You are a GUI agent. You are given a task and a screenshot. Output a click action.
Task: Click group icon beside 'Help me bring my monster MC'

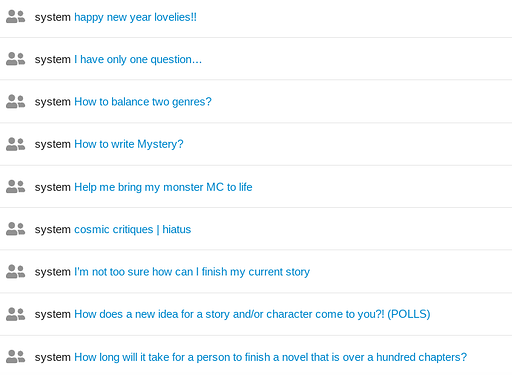click(15, 187)
